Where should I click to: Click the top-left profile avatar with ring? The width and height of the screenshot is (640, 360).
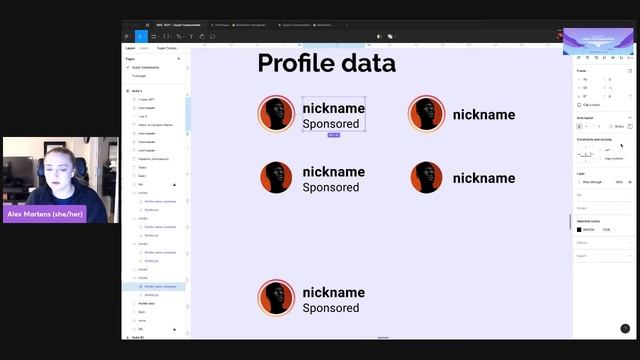point(276,114)
